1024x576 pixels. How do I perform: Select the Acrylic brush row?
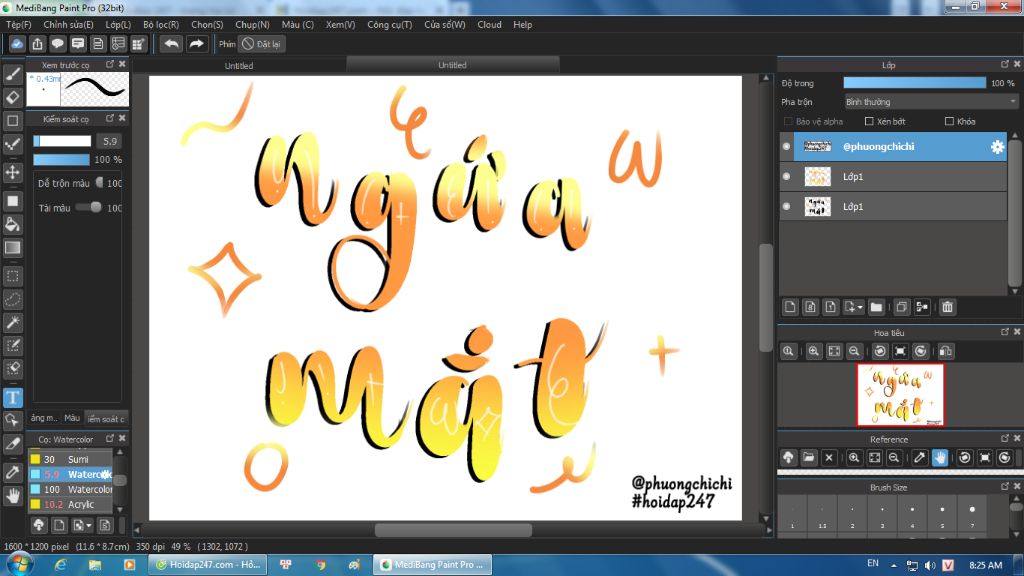click(71, 504)
